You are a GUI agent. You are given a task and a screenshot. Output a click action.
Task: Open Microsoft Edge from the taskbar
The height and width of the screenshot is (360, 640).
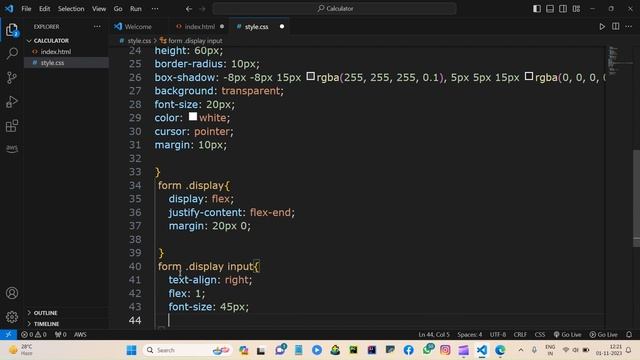point(500,350)
